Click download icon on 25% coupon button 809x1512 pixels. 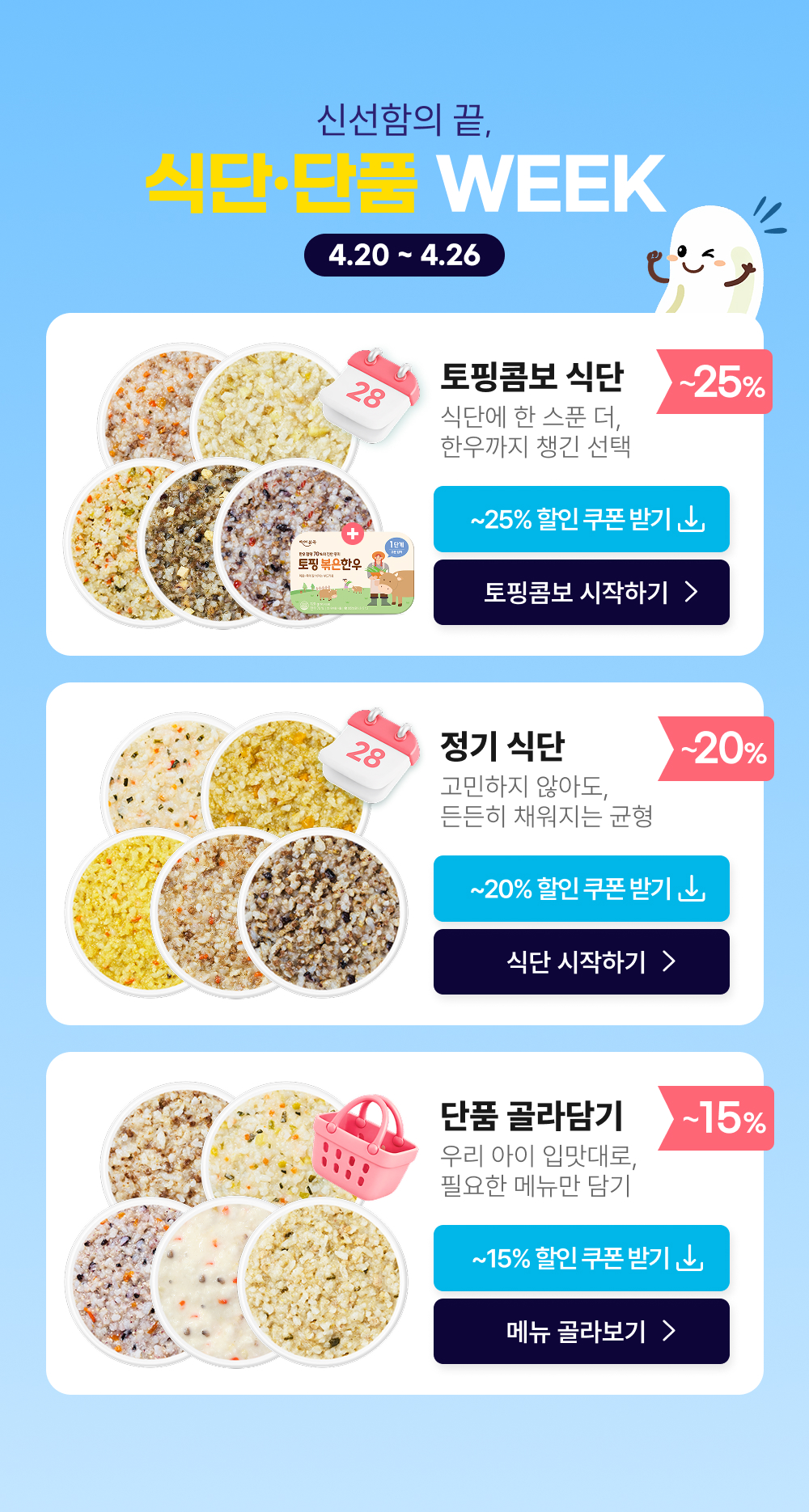pyautogui.click(x=691, y=518)
